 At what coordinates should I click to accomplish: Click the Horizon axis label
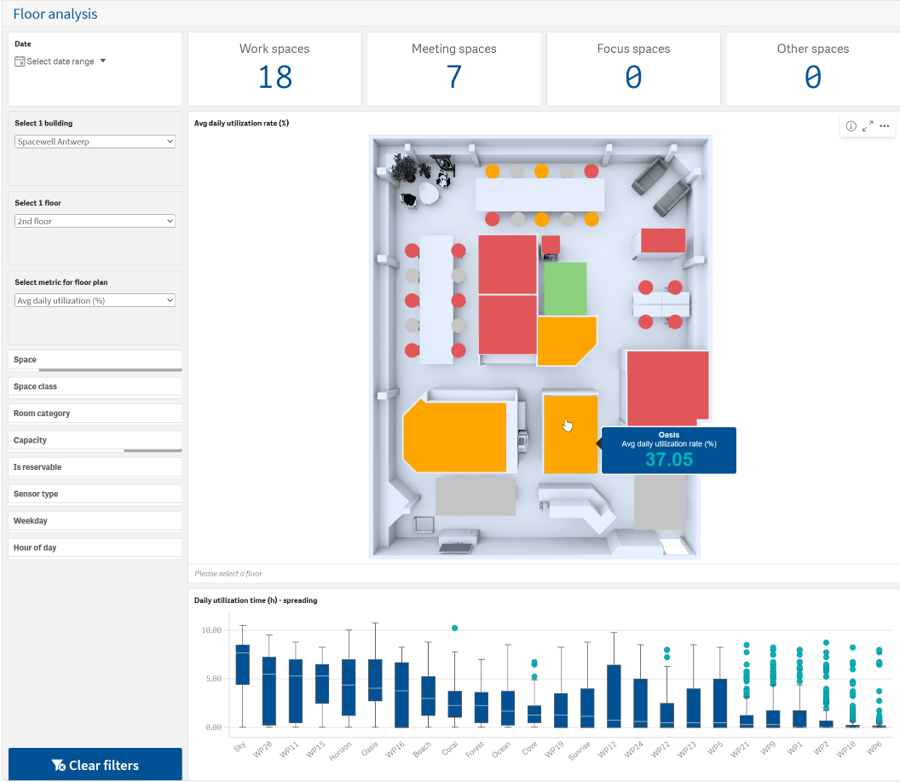pos(340,751)
